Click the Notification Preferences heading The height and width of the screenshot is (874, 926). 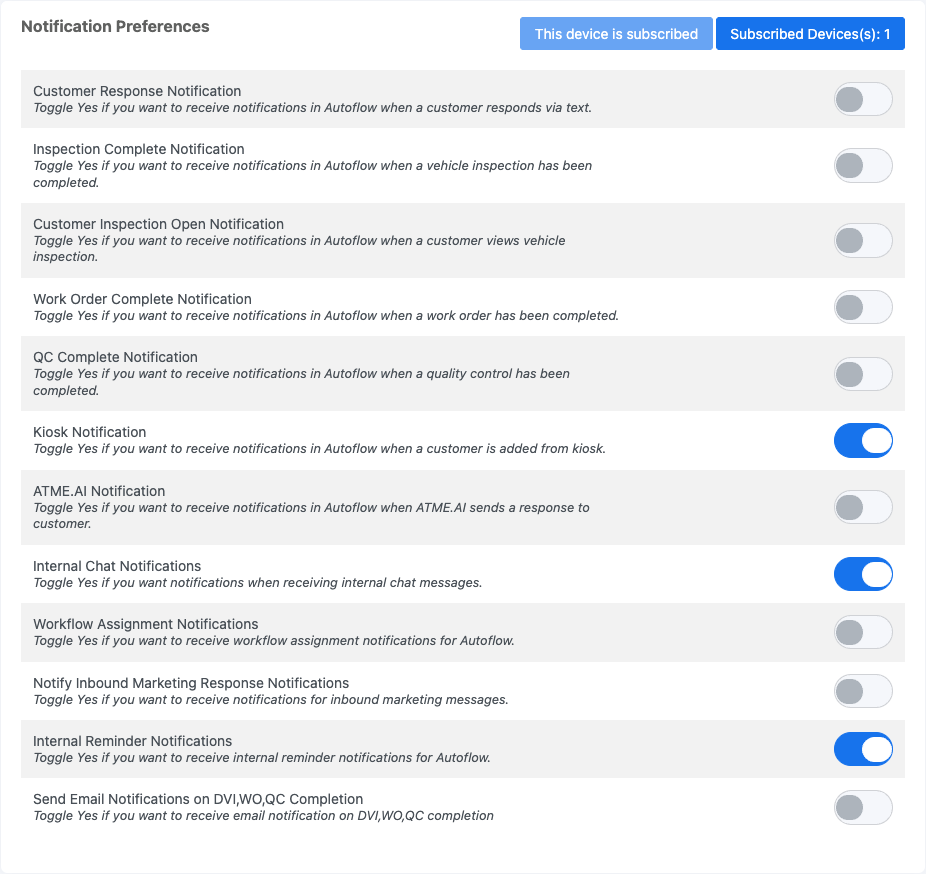(115, 27)
